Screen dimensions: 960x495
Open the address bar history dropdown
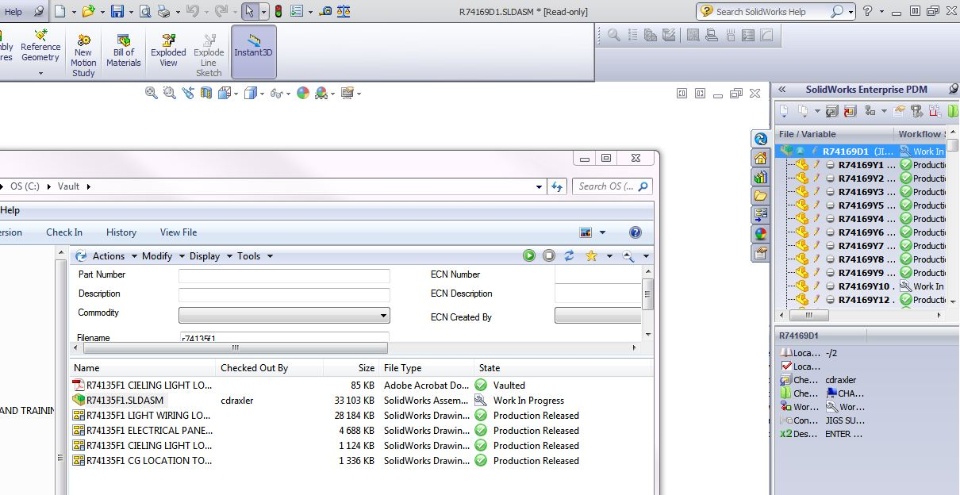click(539, 187)
